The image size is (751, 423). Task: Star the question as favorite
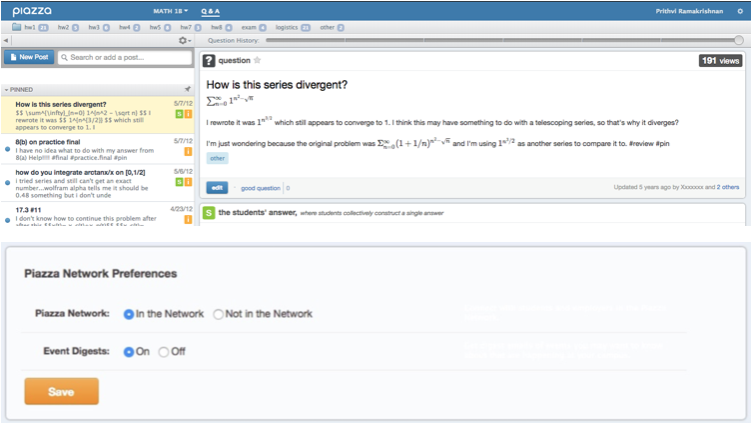[257, 61]
